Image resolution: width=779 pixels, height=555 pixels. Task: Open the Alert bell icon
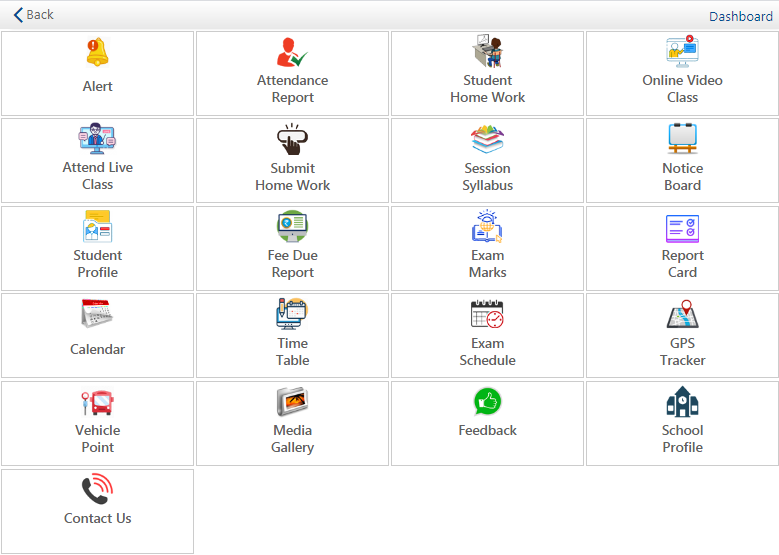[97, 52]
